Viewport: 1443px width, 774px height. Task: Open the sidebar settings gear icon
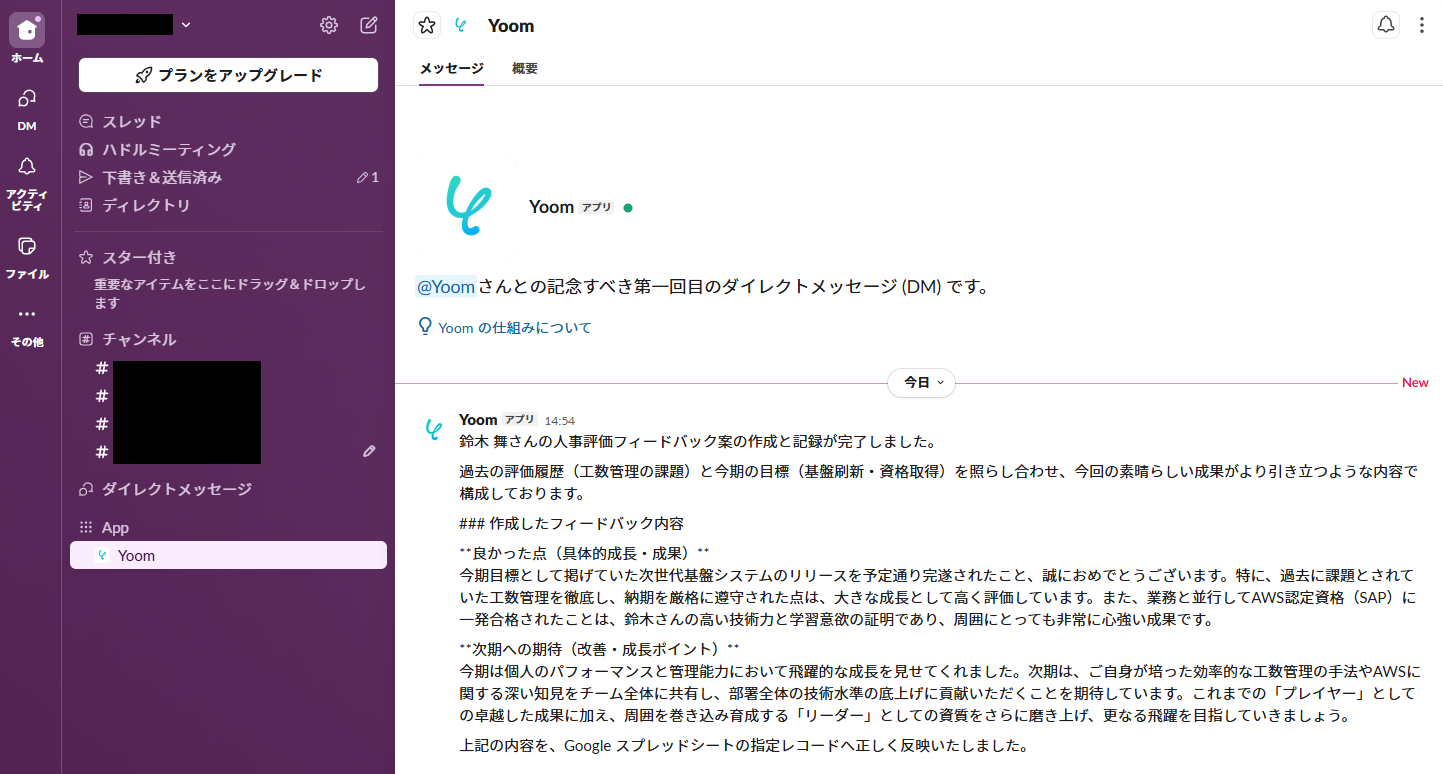tap(329, 25)
